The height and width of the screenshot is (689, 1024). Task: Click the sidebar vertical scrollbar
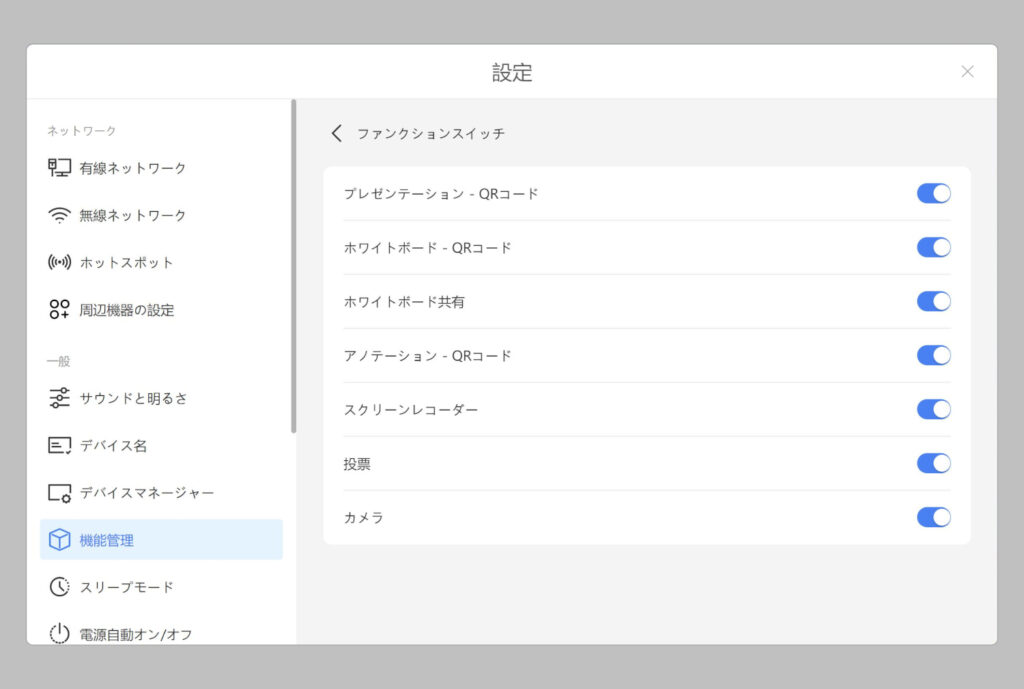[293, 266]
